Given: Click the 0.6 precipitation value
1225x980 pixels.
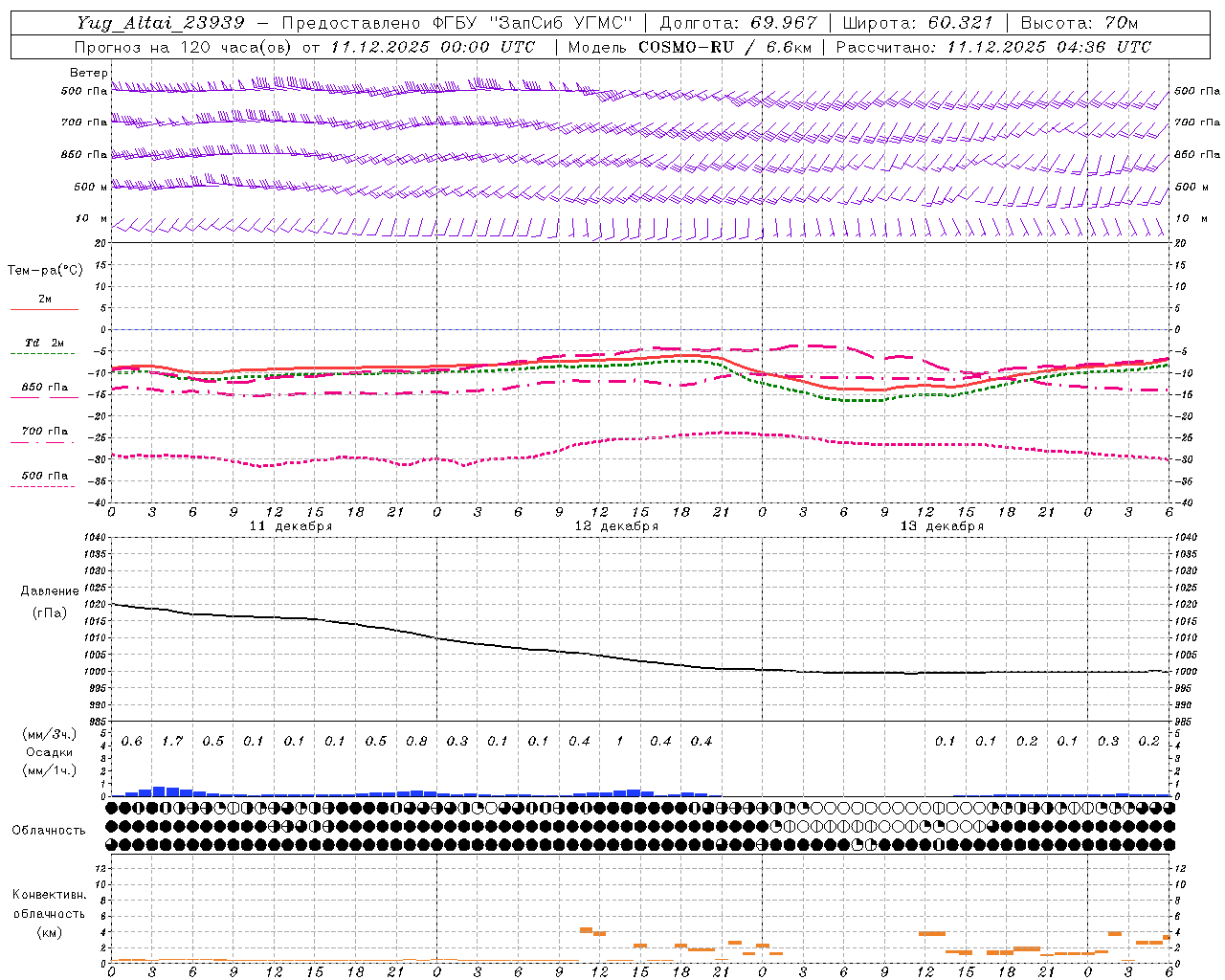Looking at the screenshot, I should [x=131, y=742].
